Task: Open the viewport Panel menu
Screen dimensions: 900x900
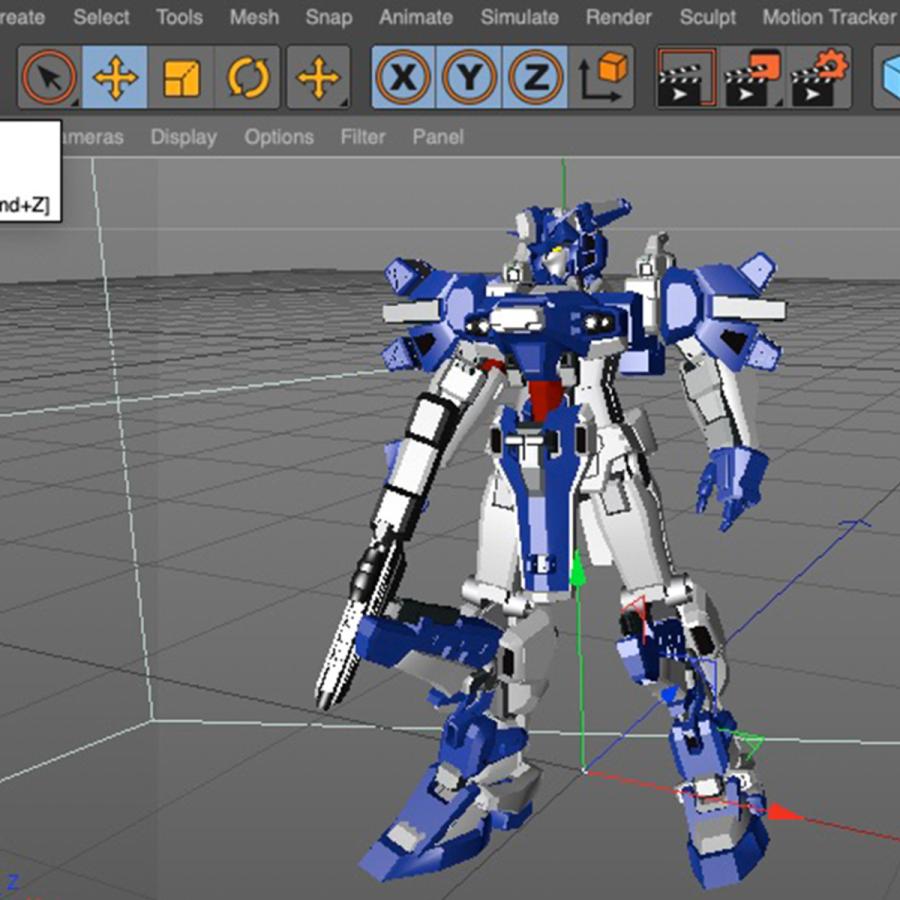Action: point(438,137)
